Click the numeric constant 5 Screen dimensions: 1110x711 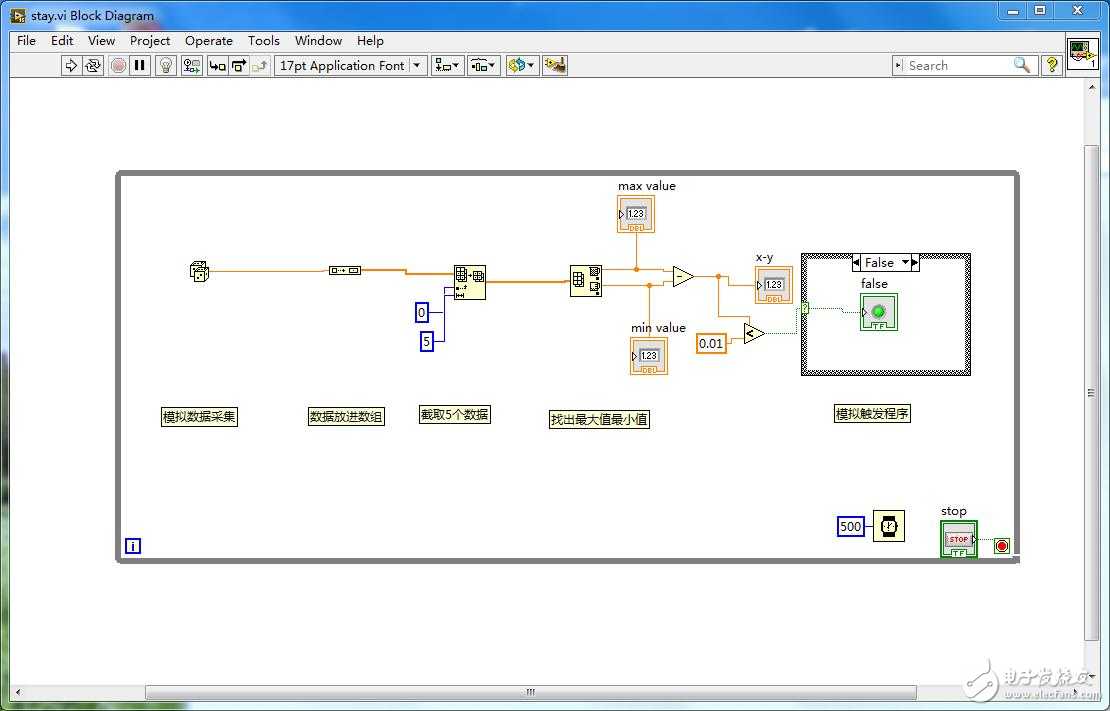click(x=426, y=341)
